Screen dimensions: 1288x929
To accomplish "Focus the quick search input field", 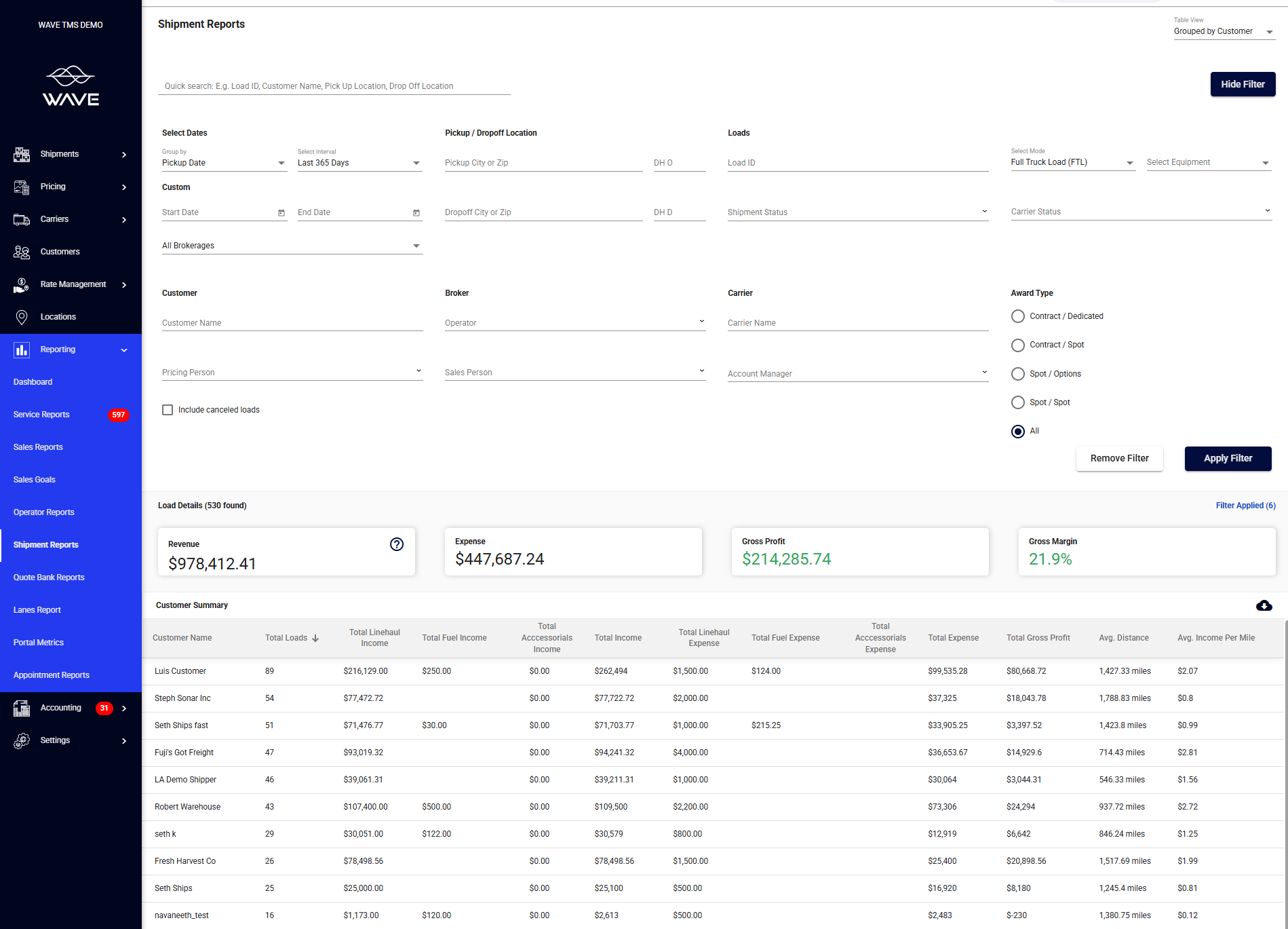I will [x=334, y=86].
